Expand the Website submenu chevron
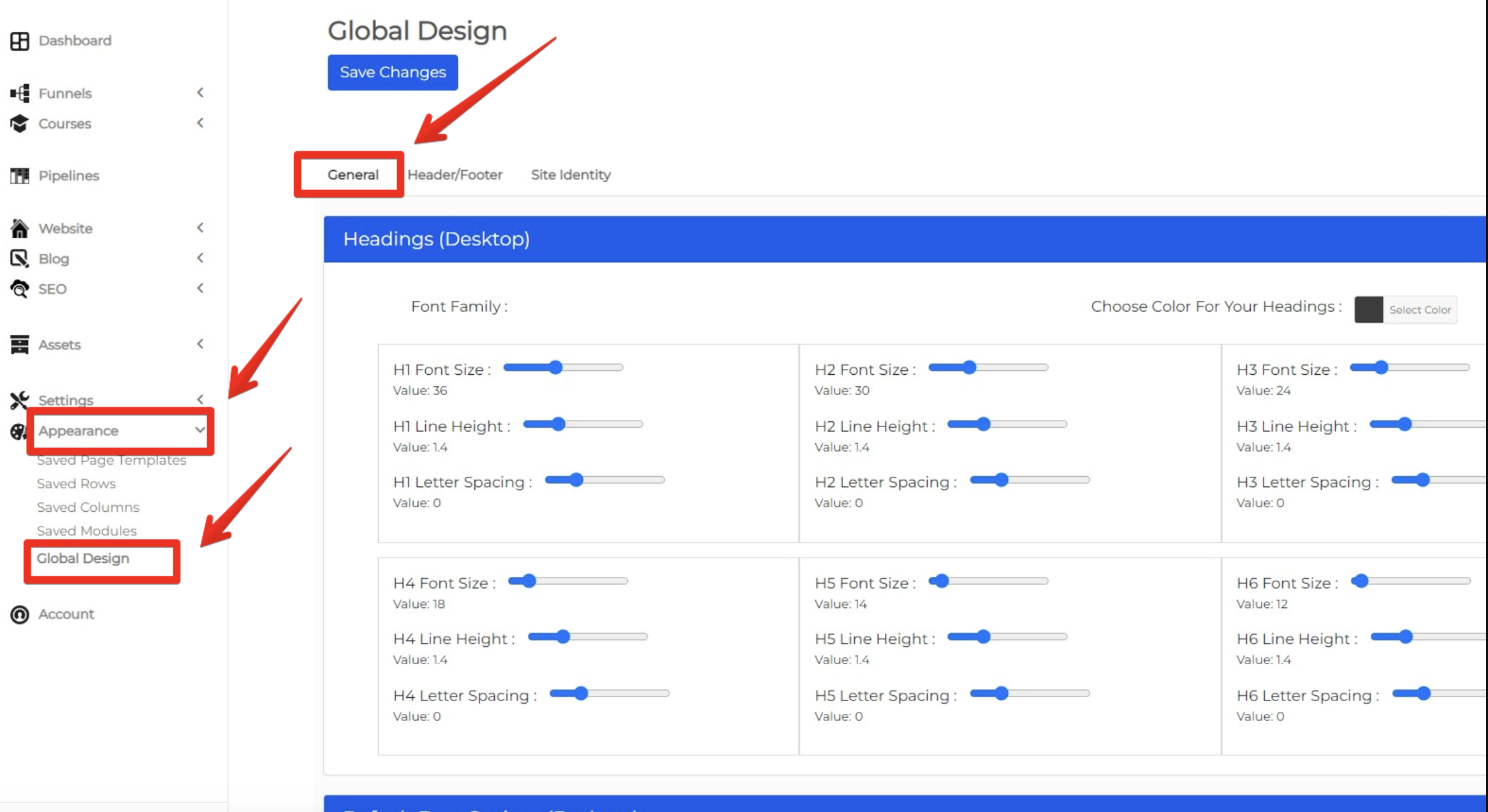This screenshot has width=1488, height=812. (200, 228)
